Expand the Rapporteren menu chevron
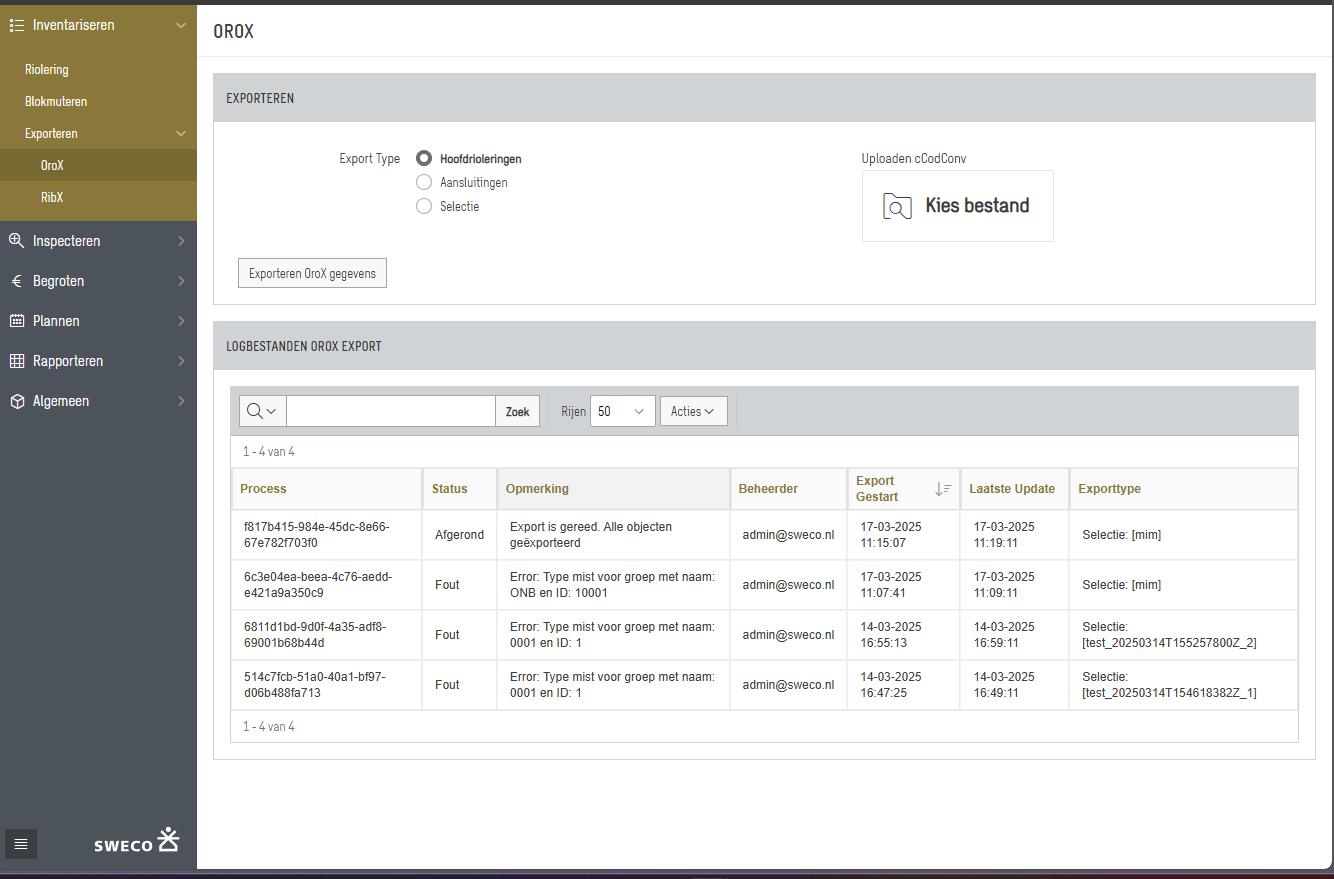 pyautogui.click(x=181, y=361)
